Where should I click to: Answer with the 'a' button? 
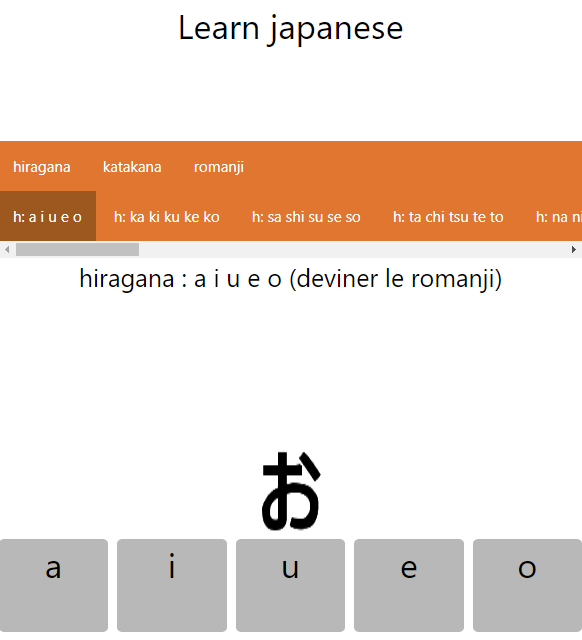pyautogui.click(x=54, y=585)
